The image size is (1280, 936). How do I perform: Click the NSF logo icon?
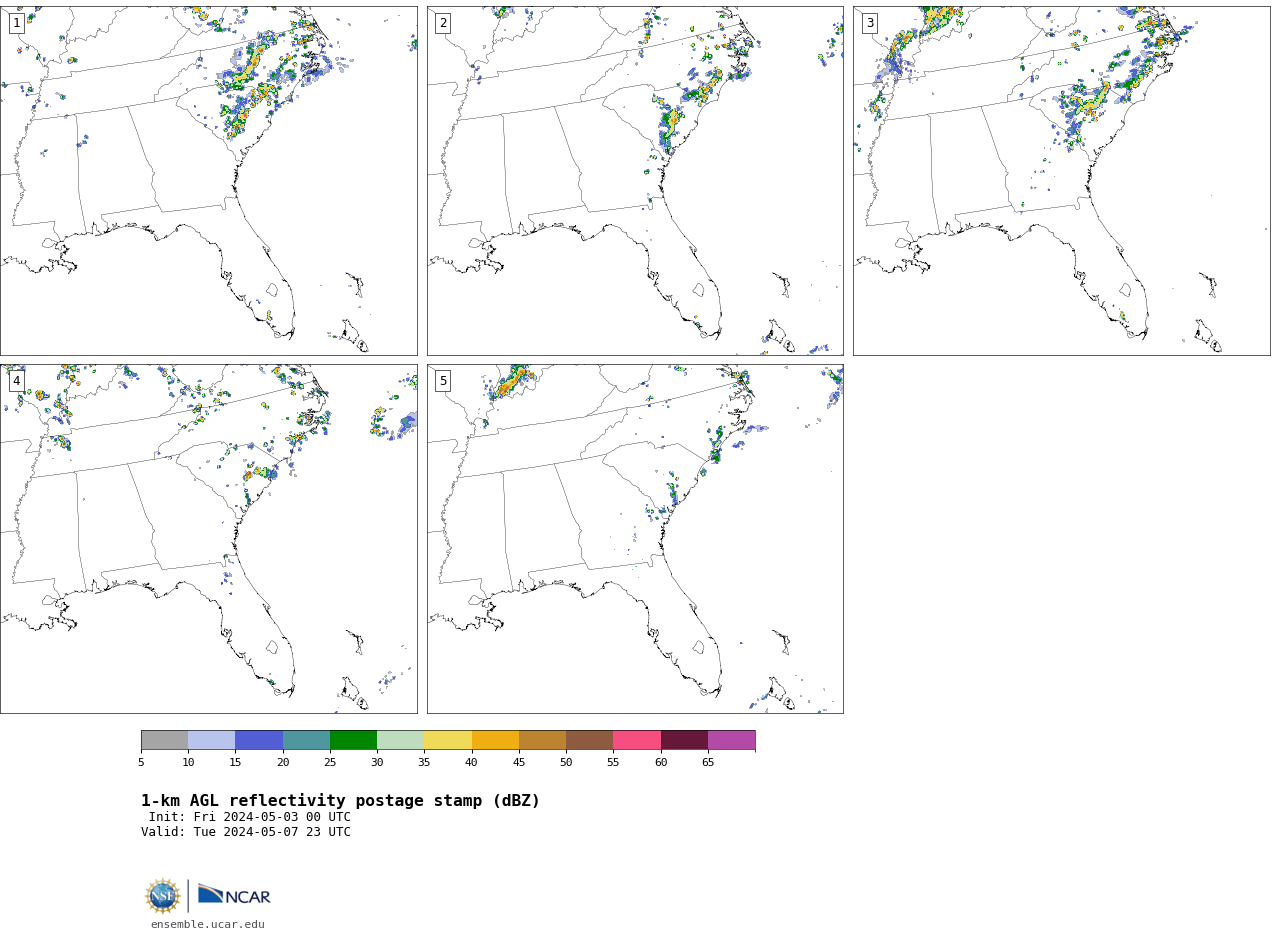click(x=163, y=896)
